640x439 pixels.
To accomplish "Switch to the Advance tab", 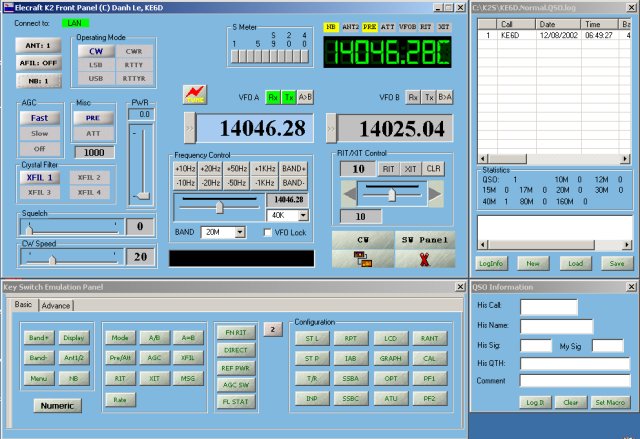I will tap(56, 305).
